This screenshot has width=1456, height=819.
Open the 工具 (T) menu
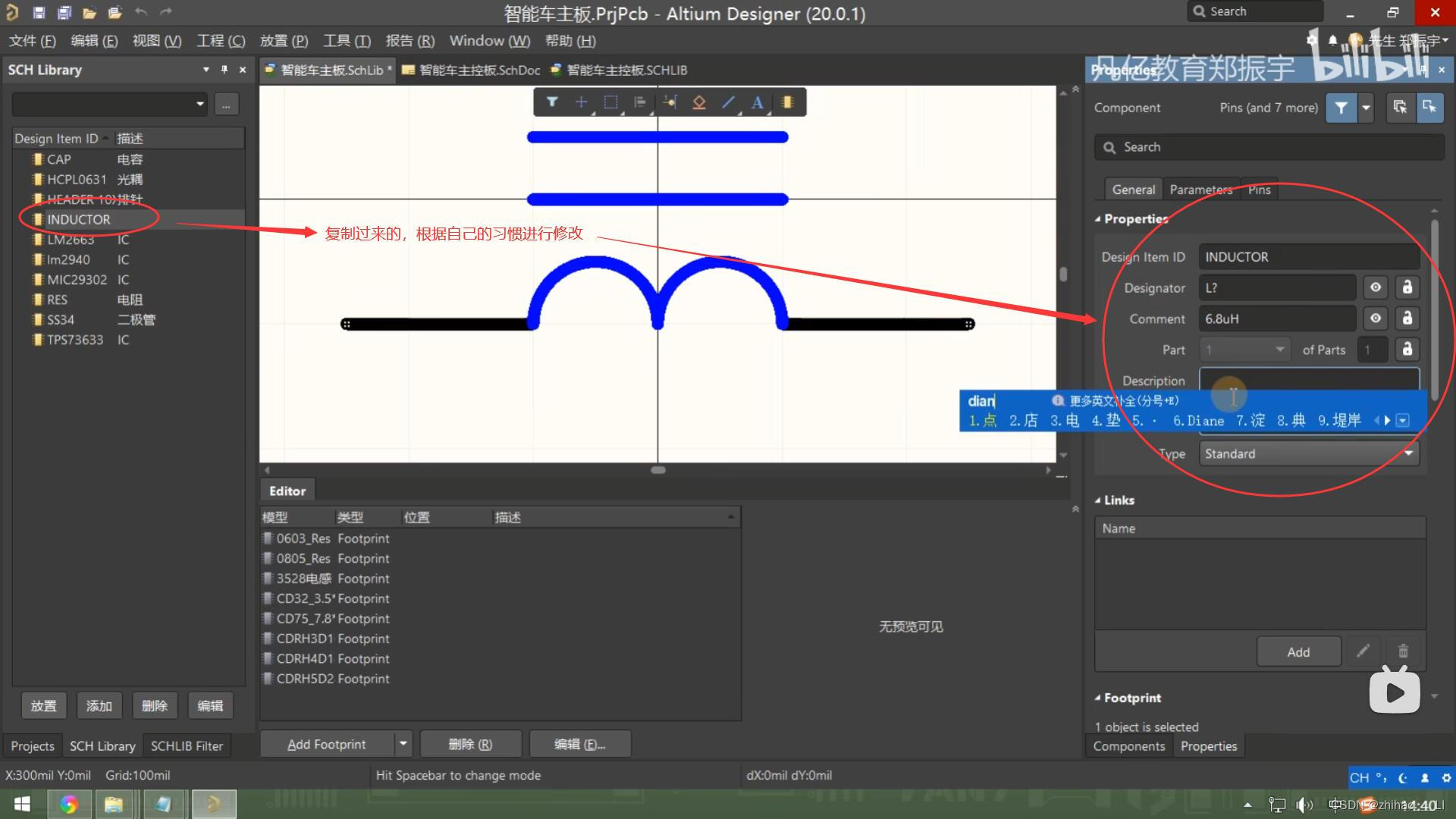(346, 41)
